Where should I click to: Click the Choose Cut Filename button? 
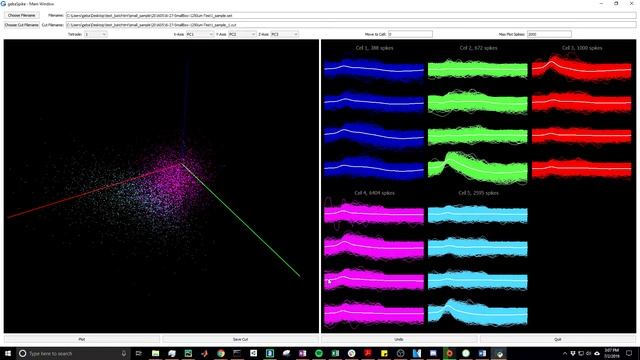22,25
